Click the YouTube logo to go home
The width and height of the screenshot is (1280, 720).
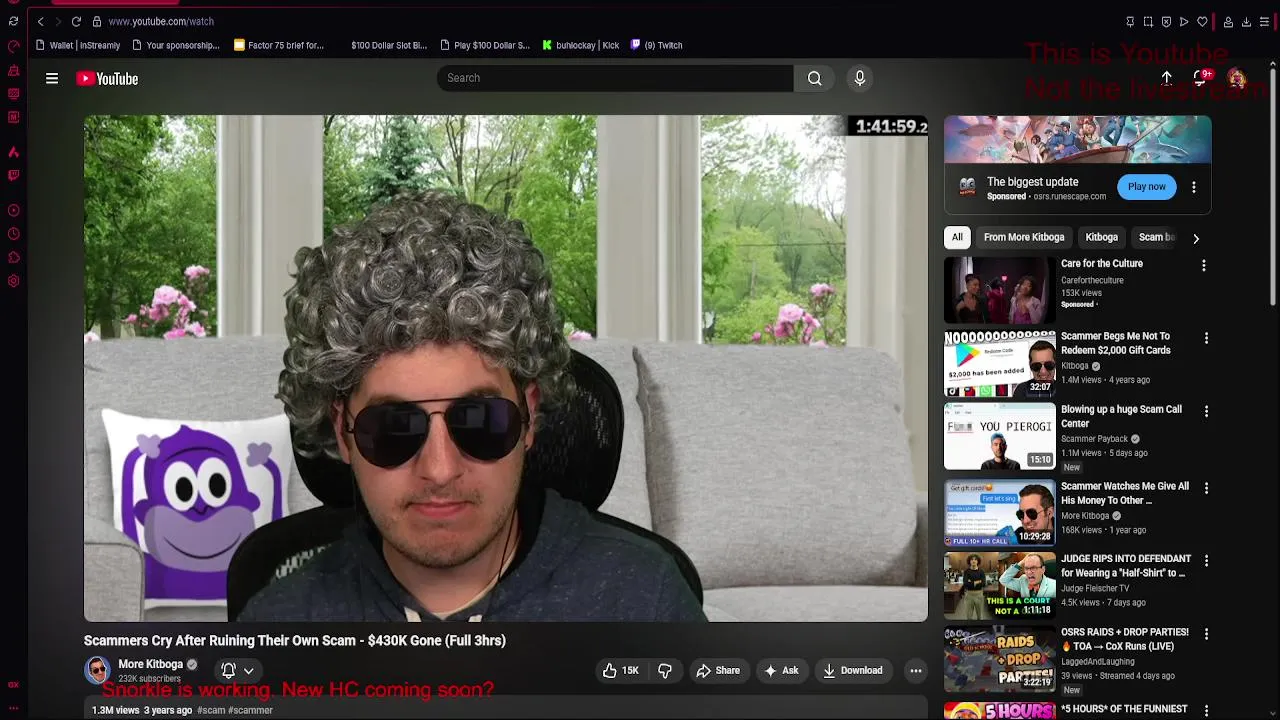(107, 78)
